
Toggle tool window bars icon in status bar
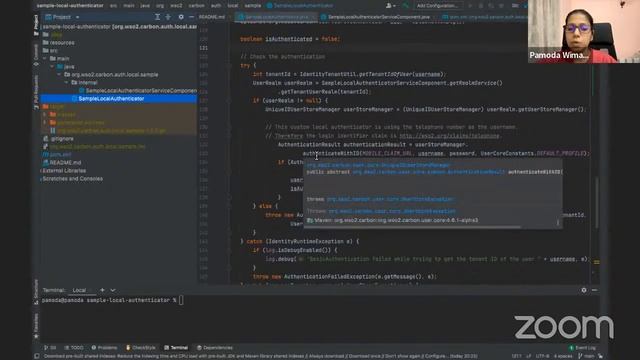click(37, 356)
